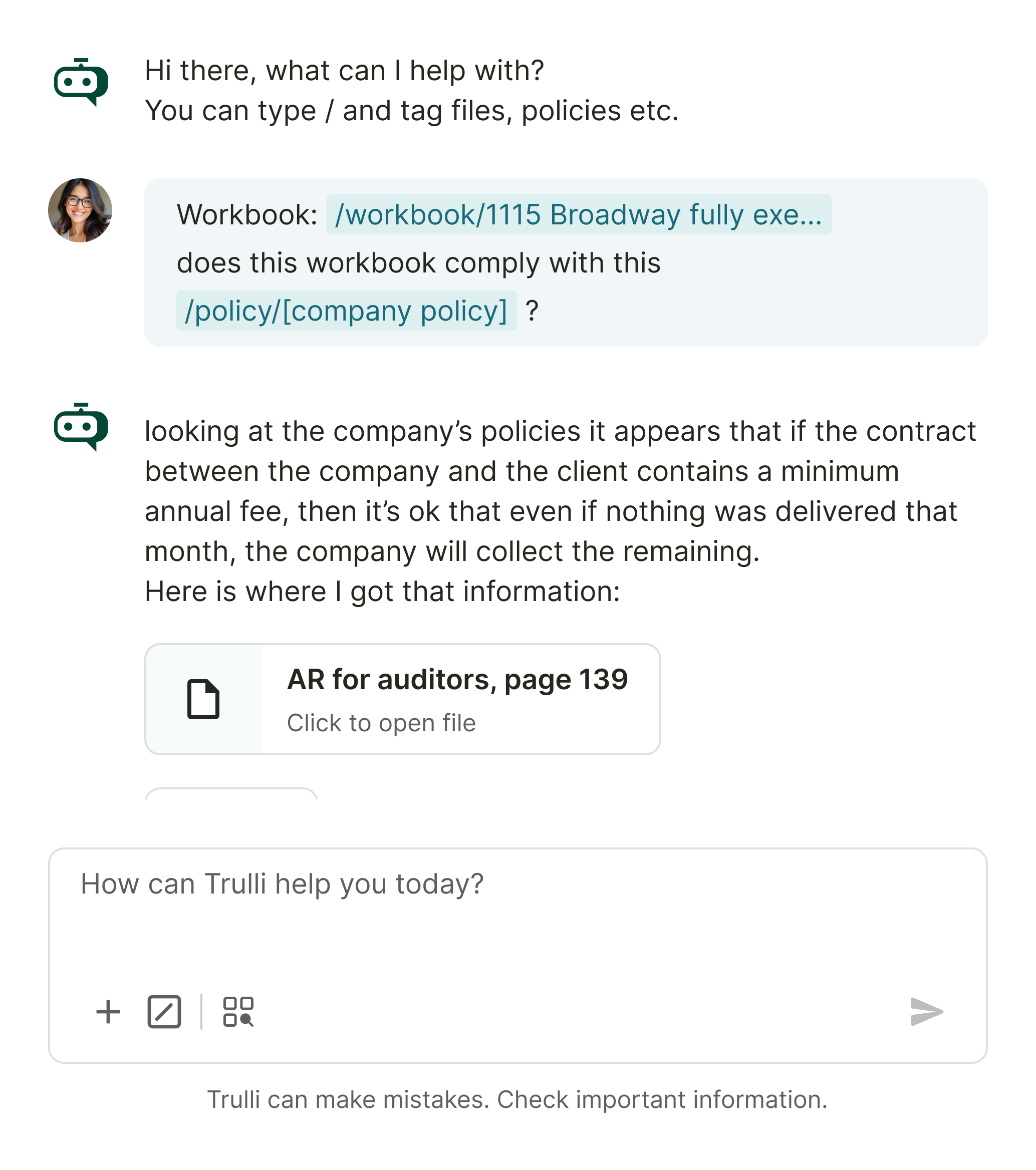Image resolution: width=1036 pixels, height=1170 pixels.
Task: Click the plus attach icon
Action: 108,1011
